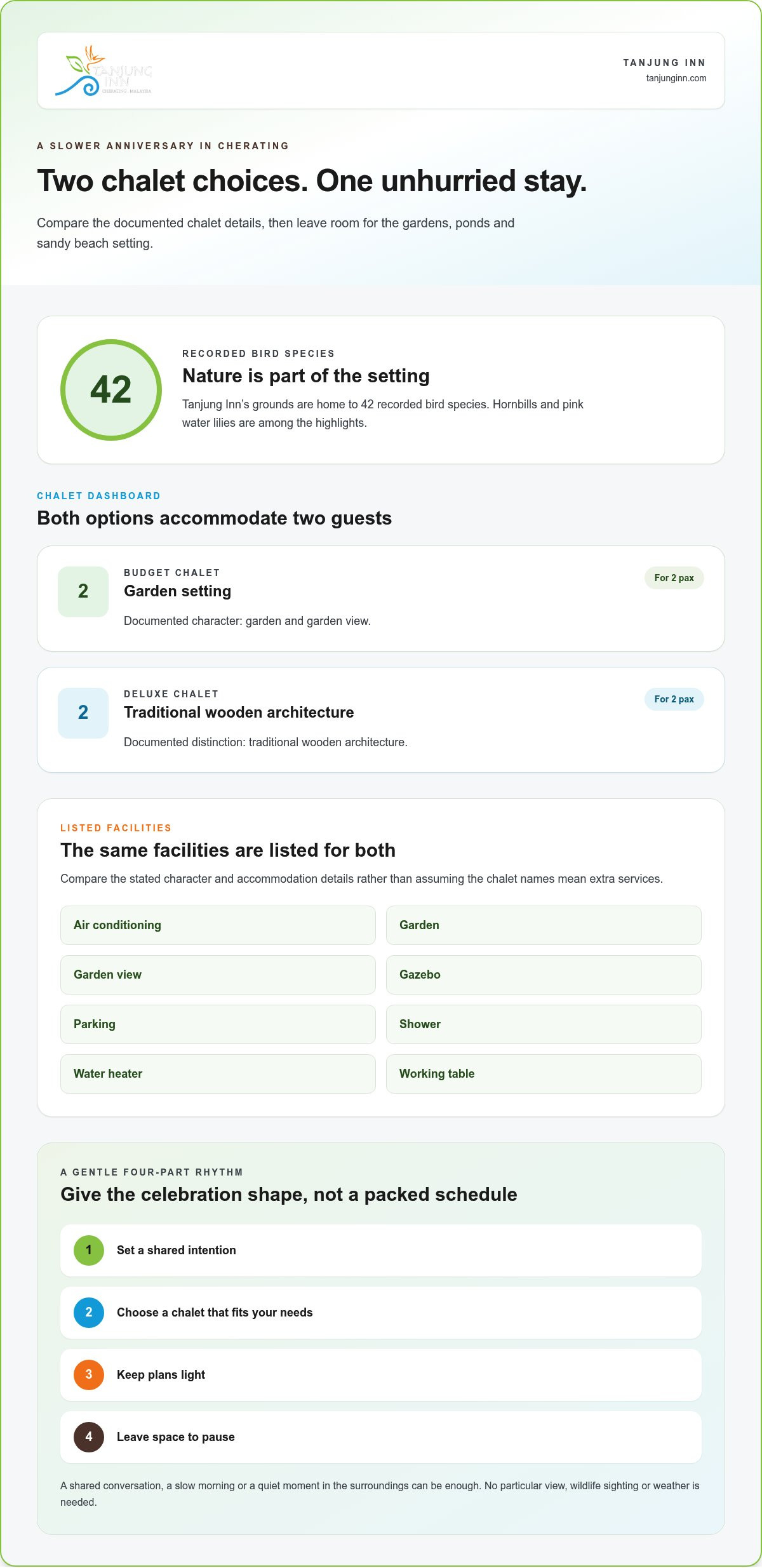
Task: Click the 'Garden setting' card heading
Action: [x=177, y=591]
